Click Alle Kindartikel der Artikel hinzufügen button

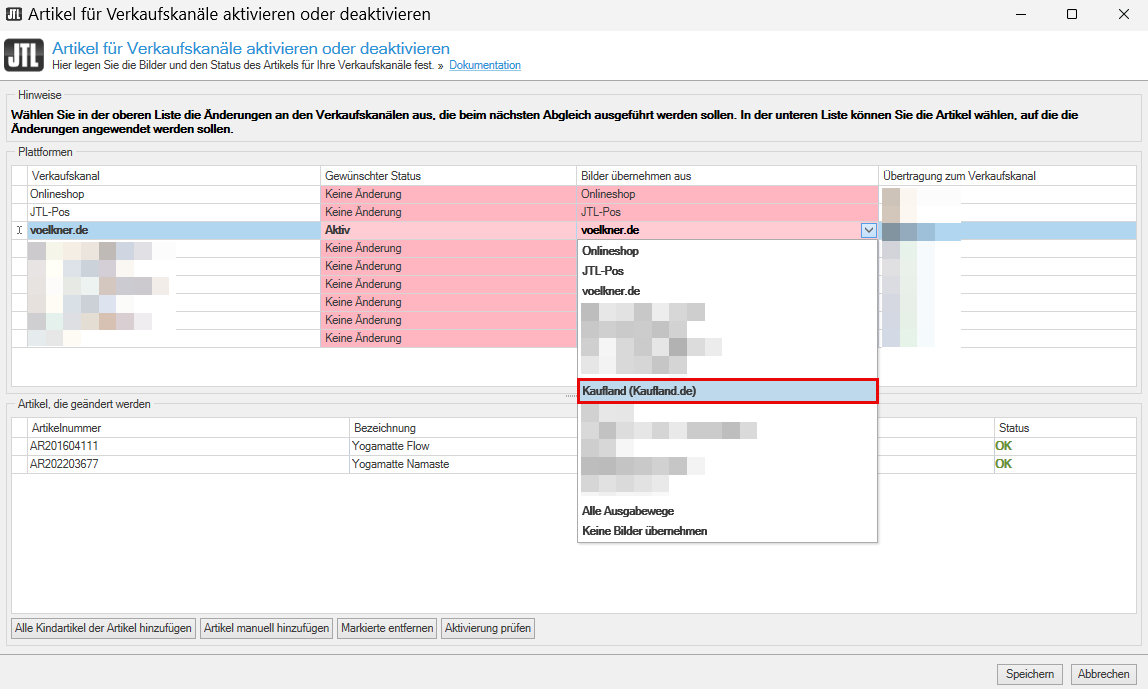coord(104,628)
